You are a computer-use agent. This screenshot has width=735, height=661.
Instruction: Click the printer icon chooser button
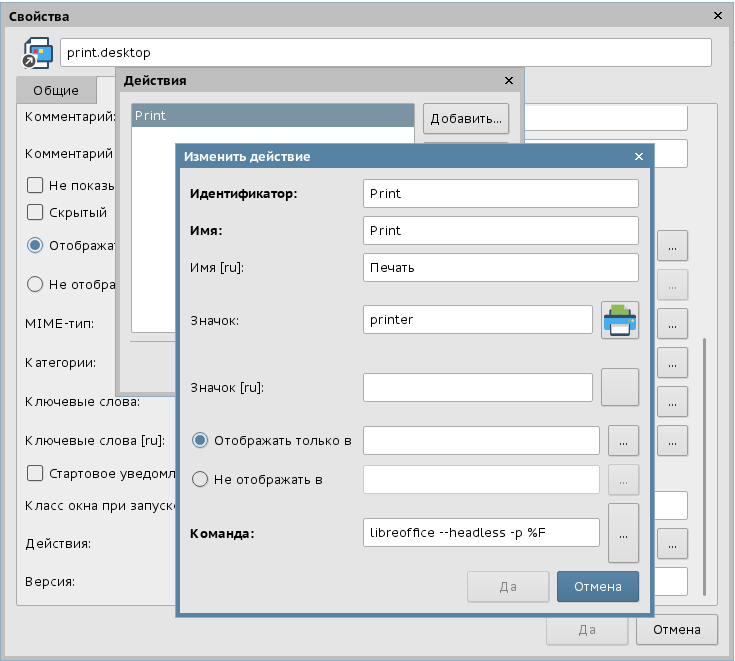click(x=620, y=321)
